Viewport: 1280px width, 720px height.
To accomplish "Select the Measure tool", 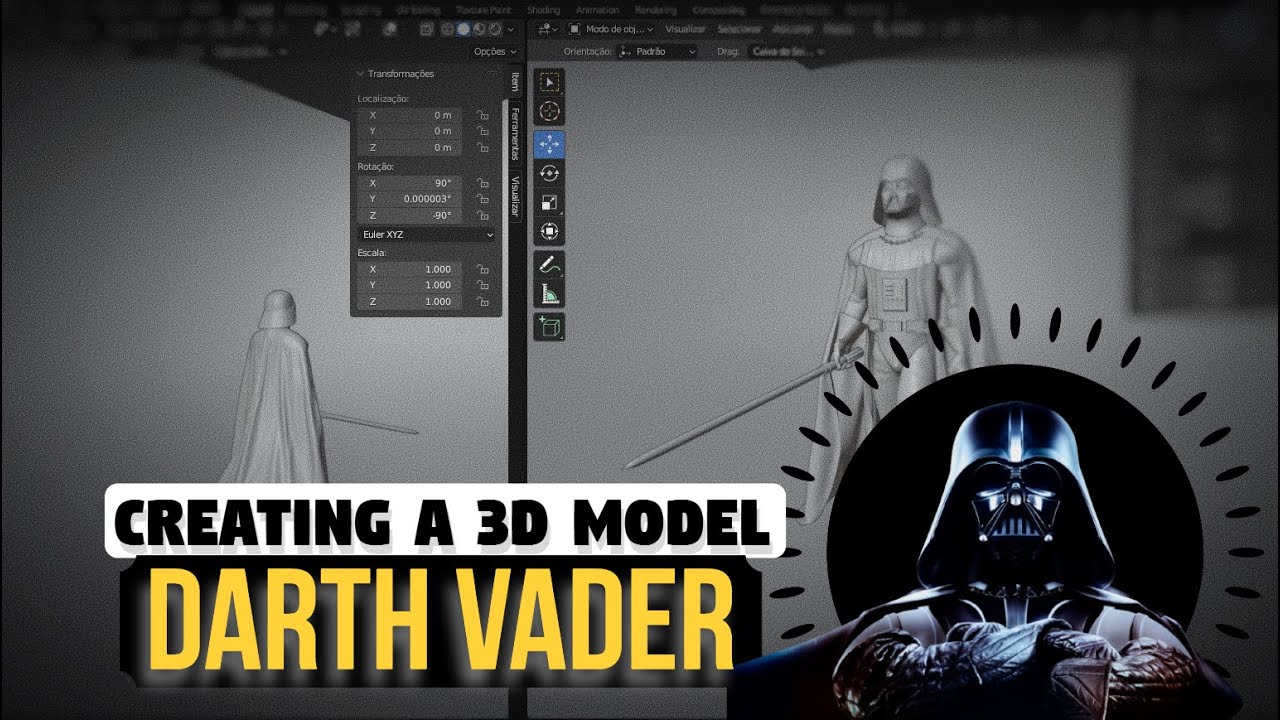I will pyautogui.click(x=549, y=294).
